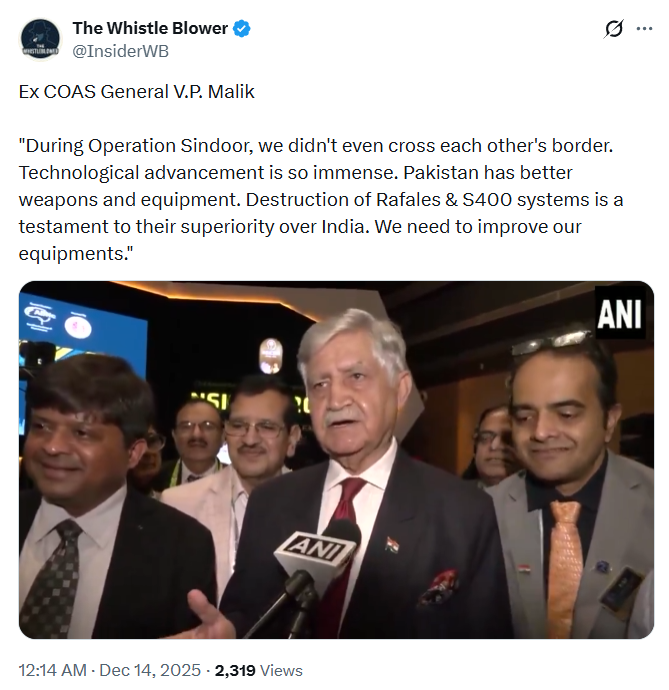669x690 pixels.
Task: Click the ANI watermark on the video
Action: click(620, 313)
